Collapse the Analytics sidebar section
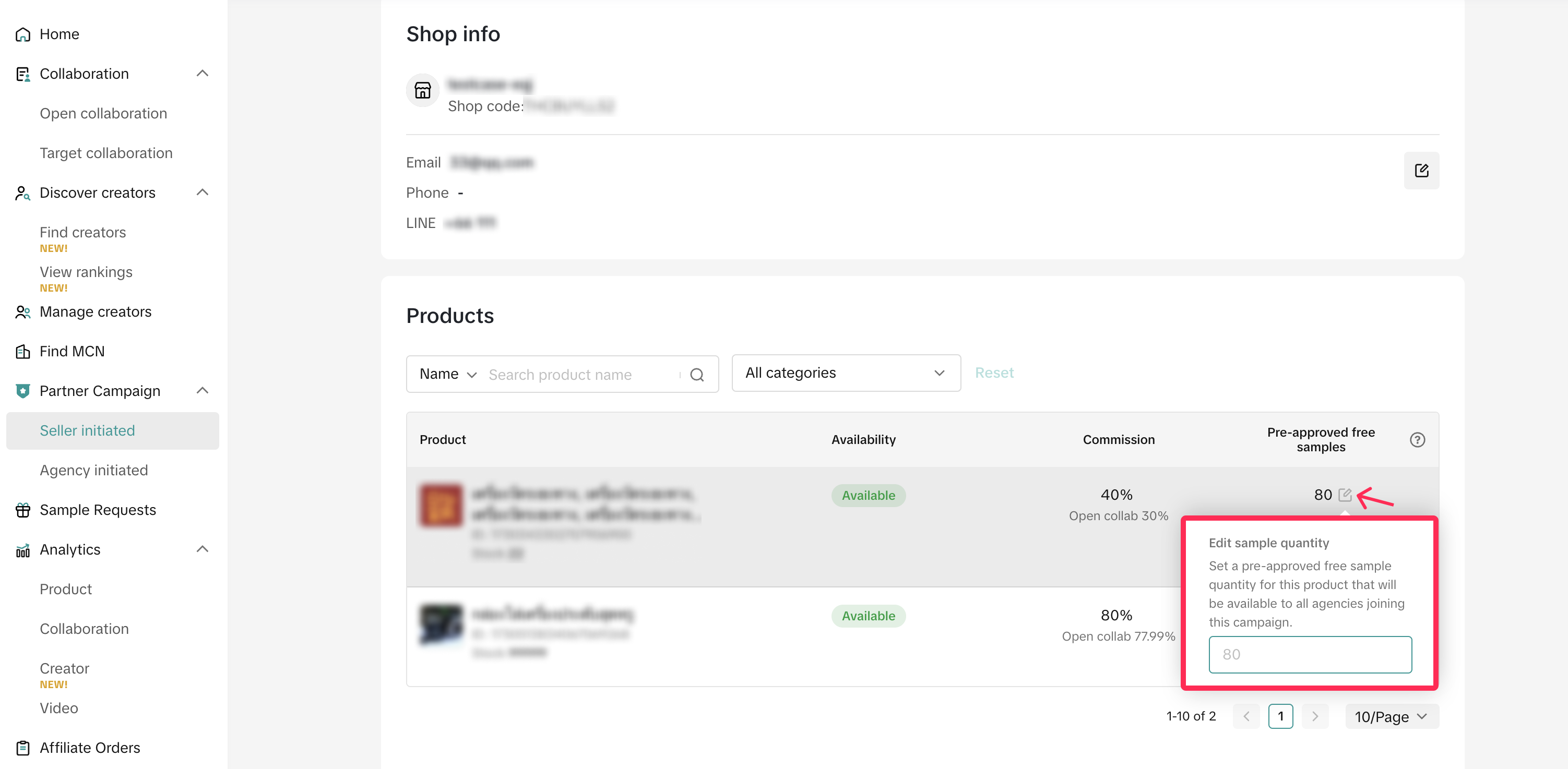Viewport: 1568px width, 769px height. click(x=203, y=549)
